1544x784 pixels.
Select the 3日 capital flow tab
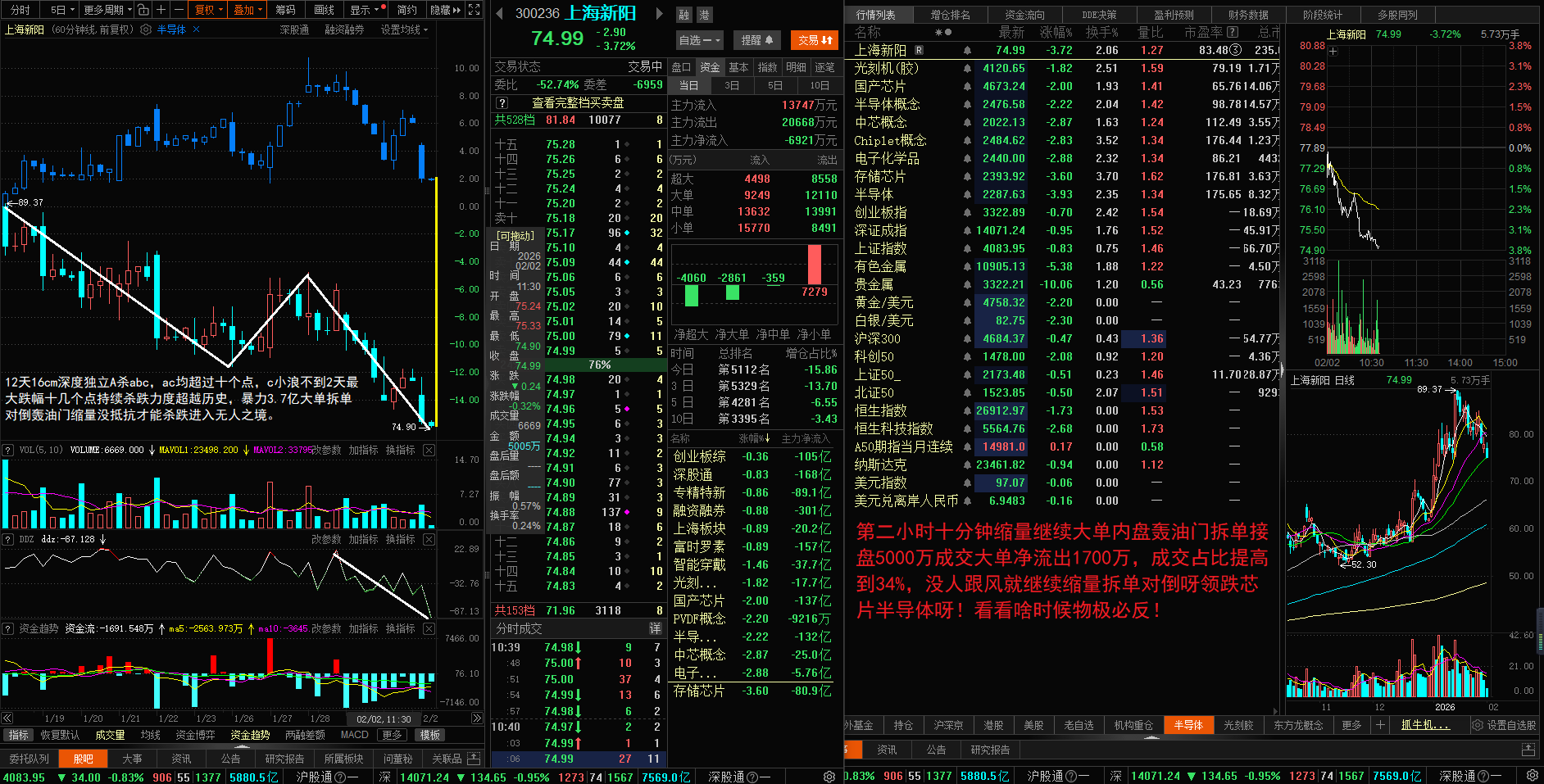732,85
